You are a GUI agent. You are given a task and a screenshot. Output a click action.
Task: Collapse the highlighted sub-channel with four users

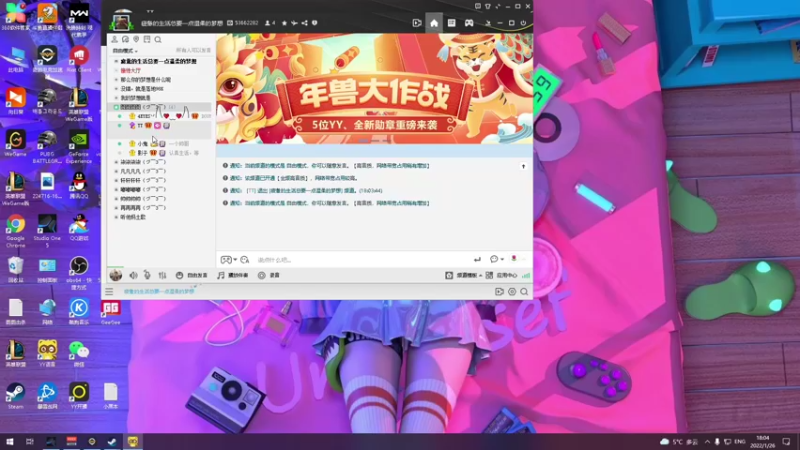pos(116,107)
